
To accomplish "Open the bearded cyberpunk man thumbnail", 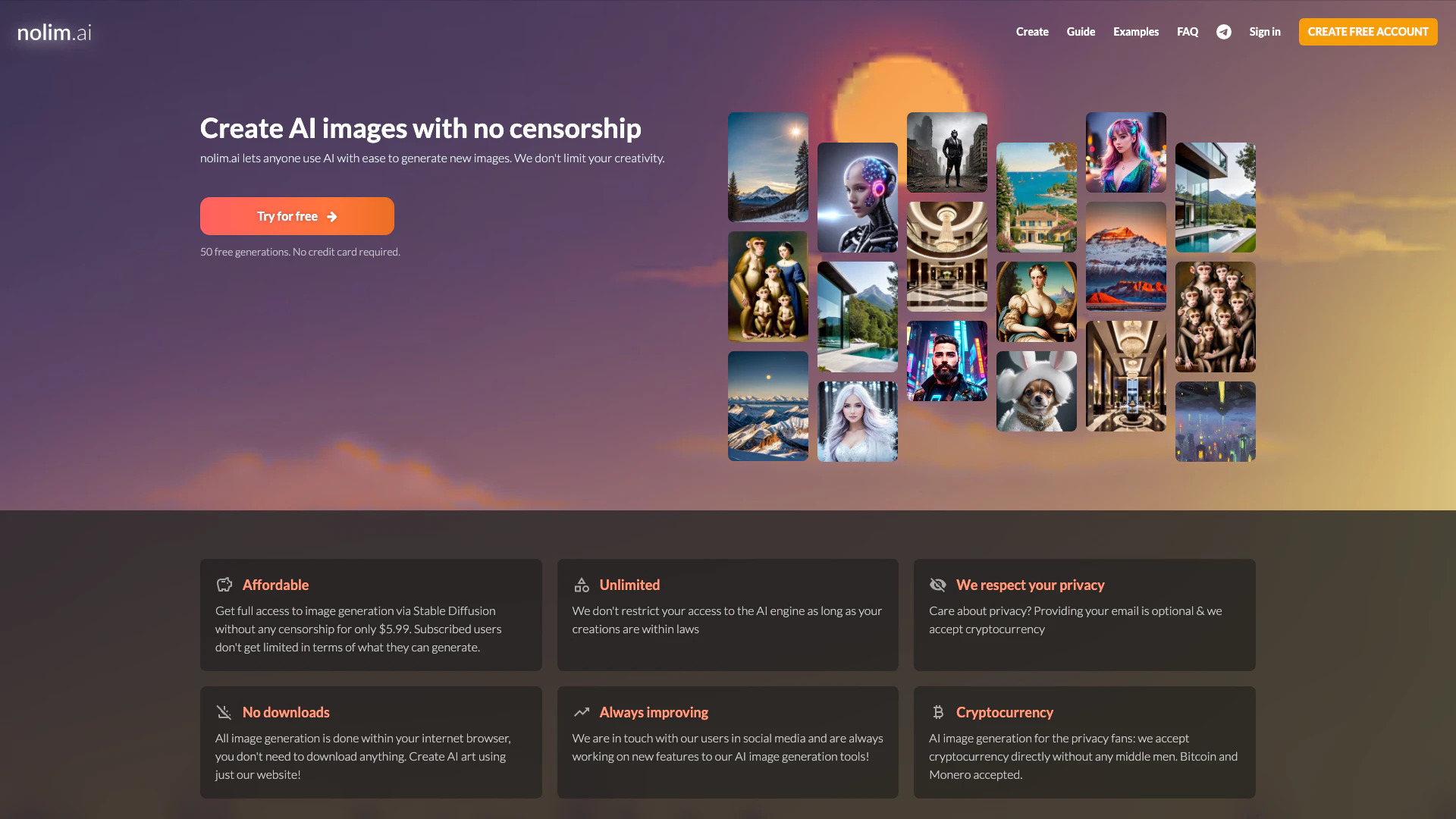I will pos(946,361).
